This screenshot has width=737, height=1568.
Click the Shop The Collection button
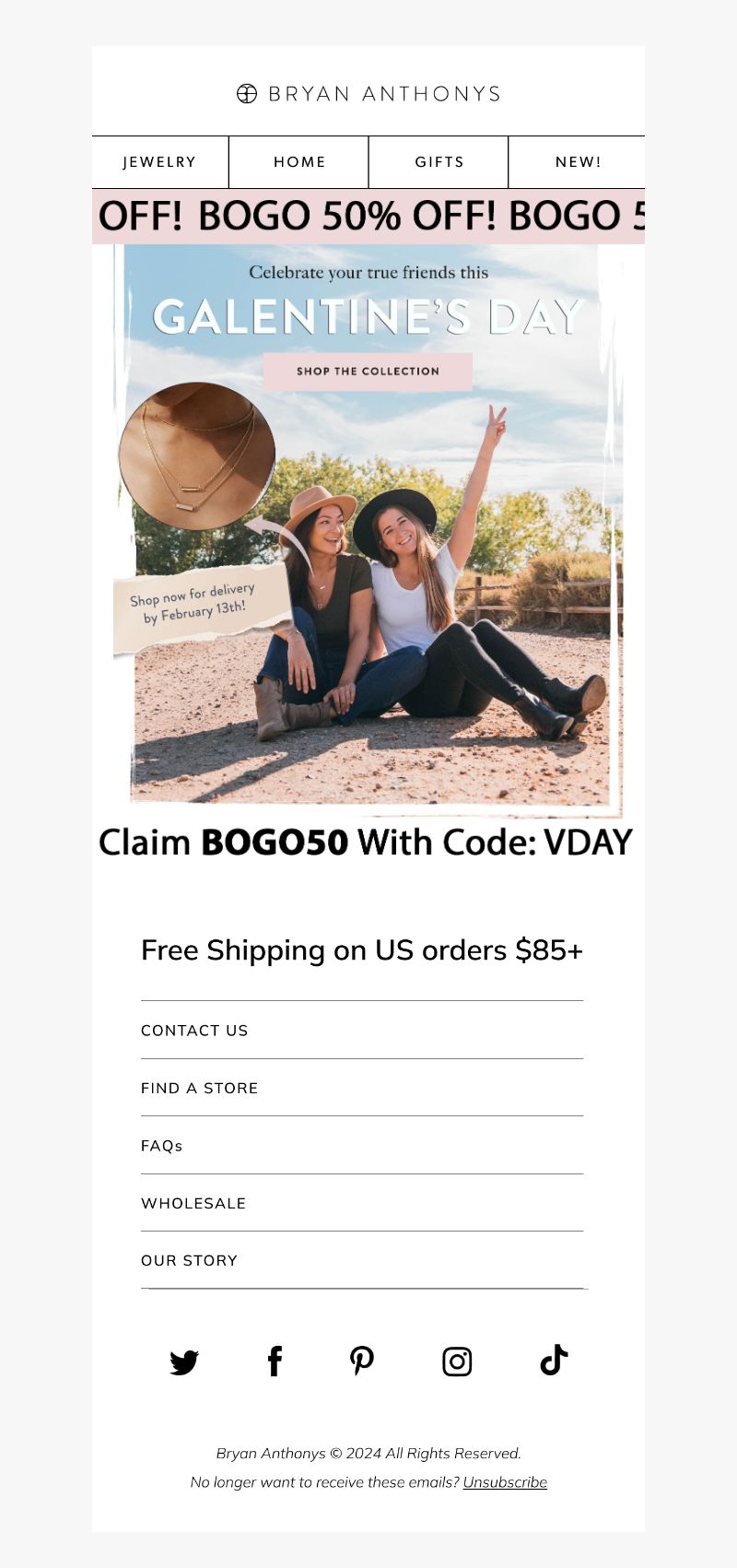[368, 371]
